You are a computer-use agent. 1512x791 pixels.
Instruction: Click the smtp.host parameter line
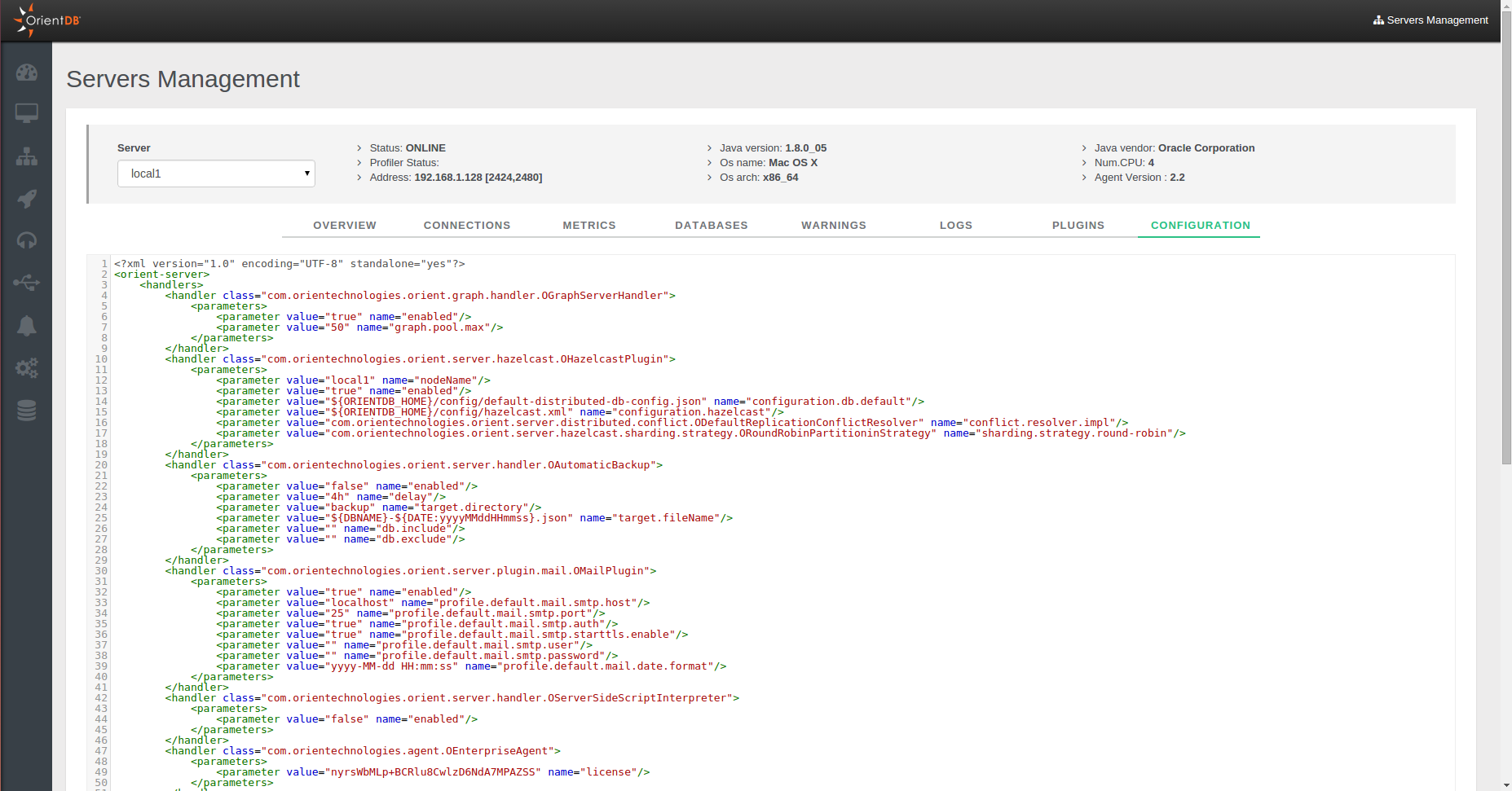[433, 603]
